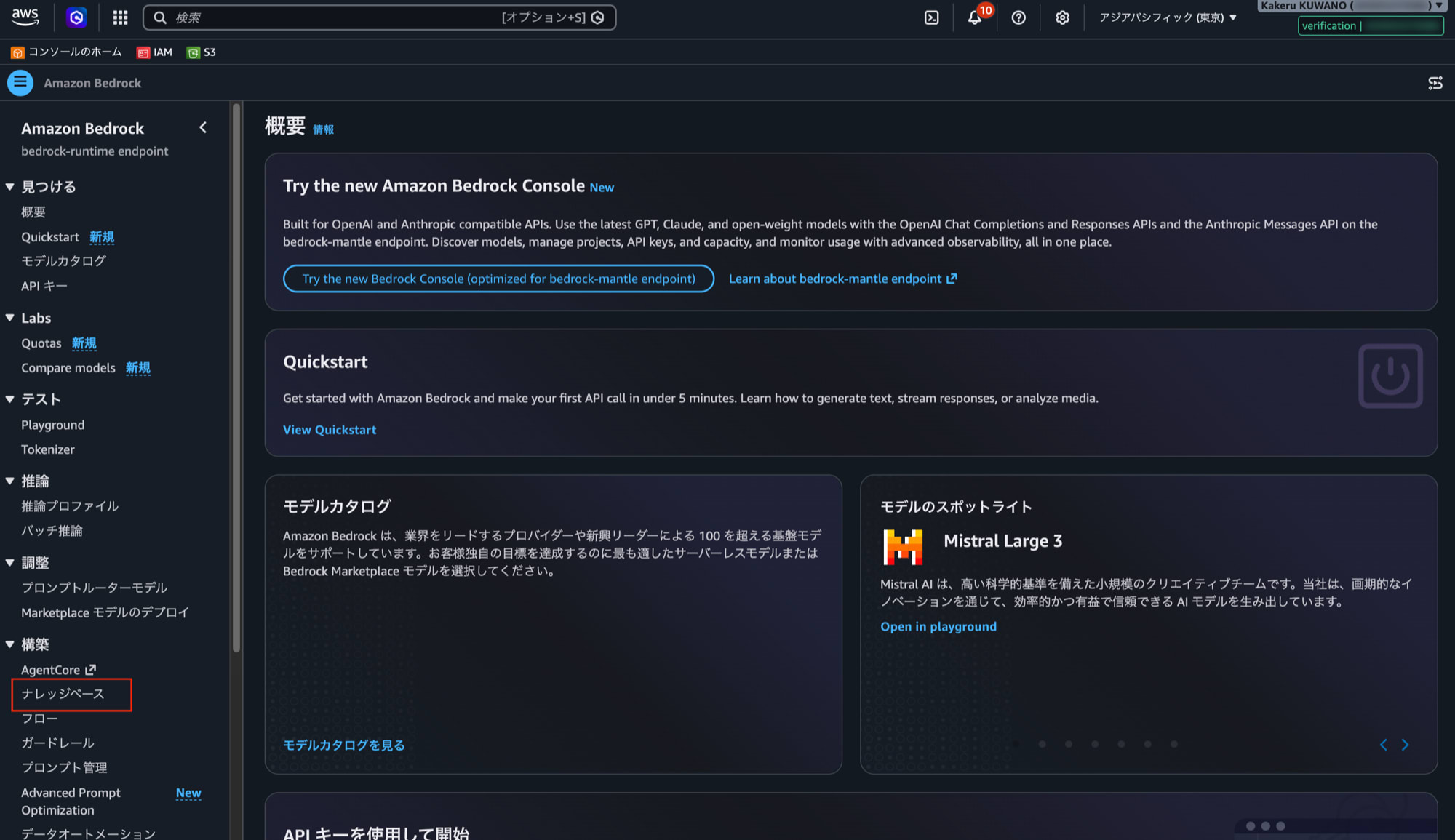1455x840 pixels.
Task: Toggle the hamburger navigation menu
Action: 20,83
